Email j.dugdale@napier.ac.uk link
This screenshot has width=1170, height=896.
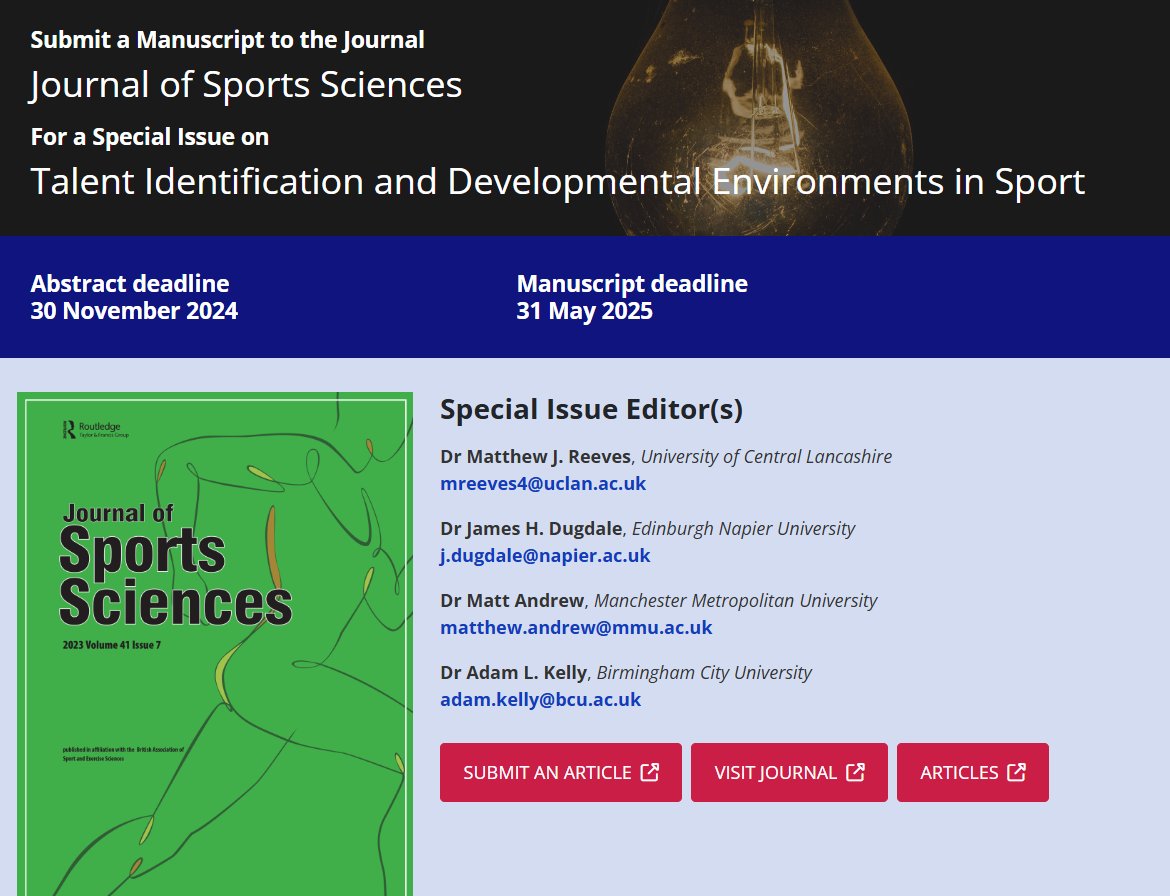coord(545,556)
